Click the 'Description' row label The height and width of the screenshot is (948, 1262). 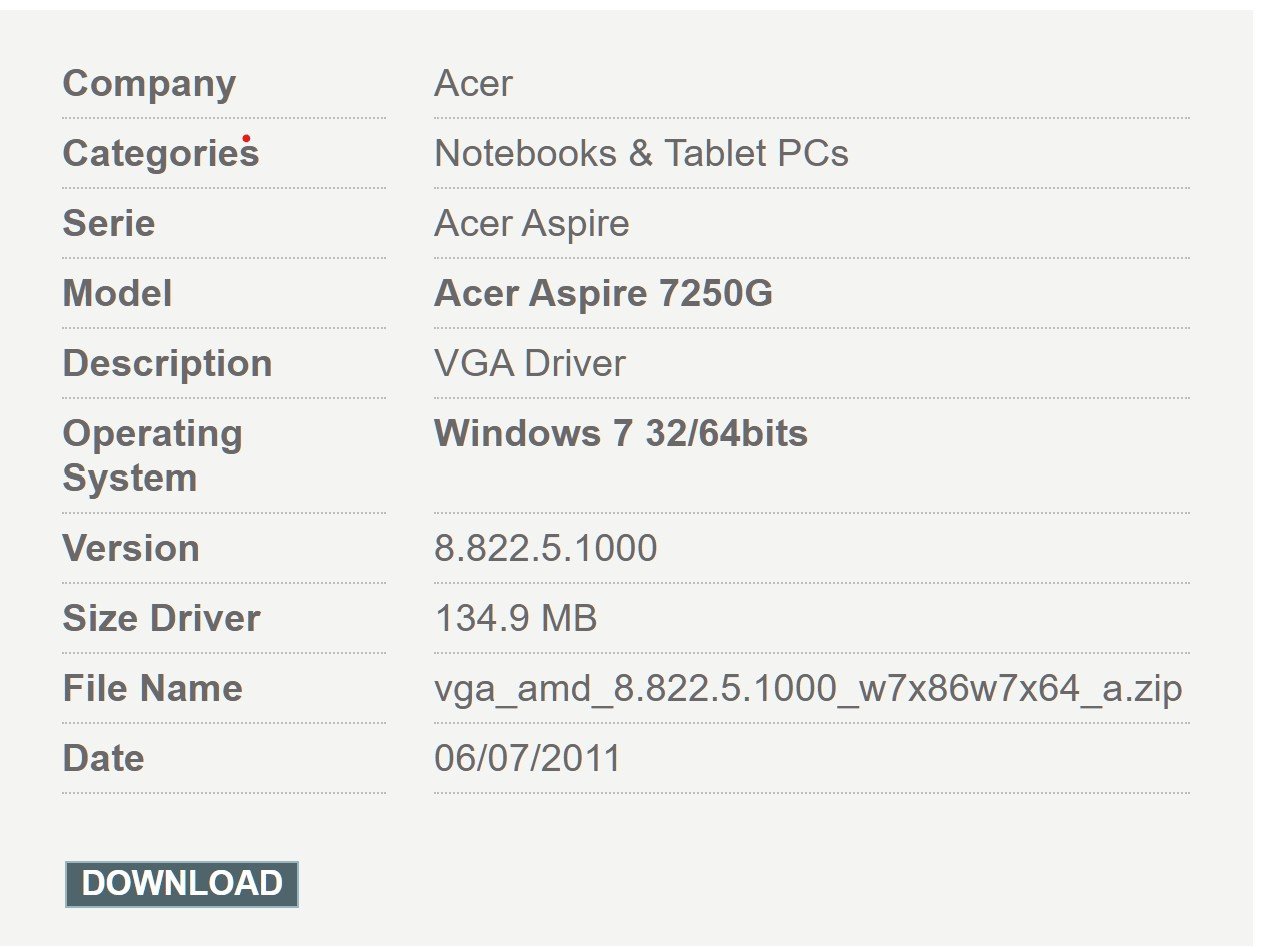[x=167, y=364]
